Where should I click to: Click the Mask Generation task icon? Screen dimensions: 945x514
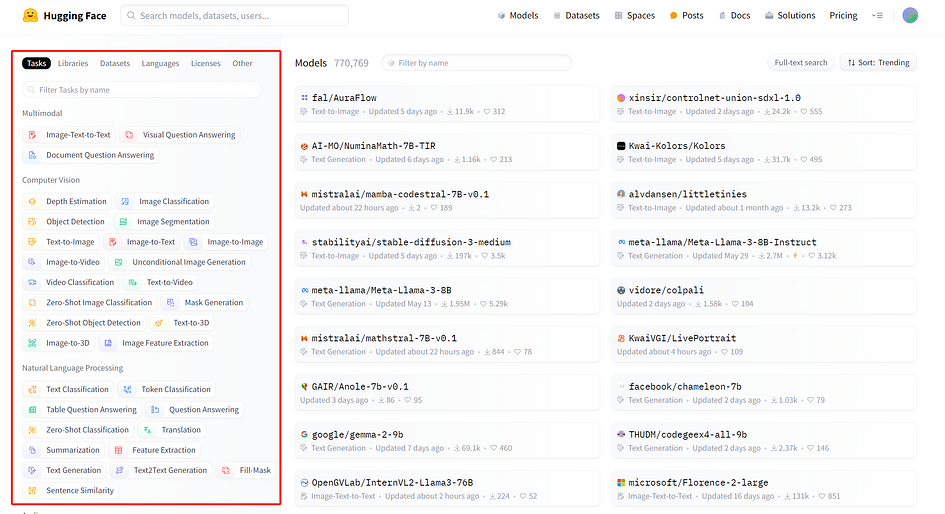pos(171,302)
